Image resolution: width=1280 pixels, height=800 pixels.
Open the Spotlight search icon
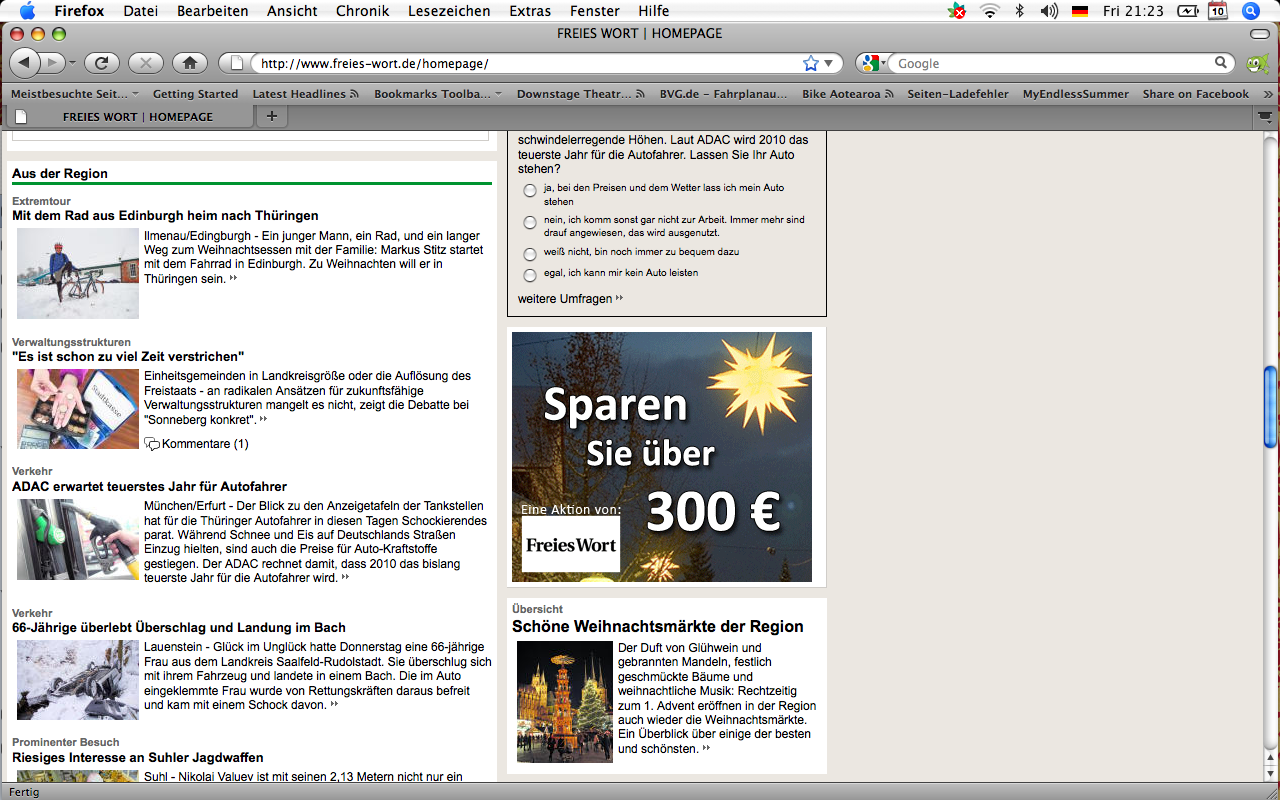[x=1250, y=11]
